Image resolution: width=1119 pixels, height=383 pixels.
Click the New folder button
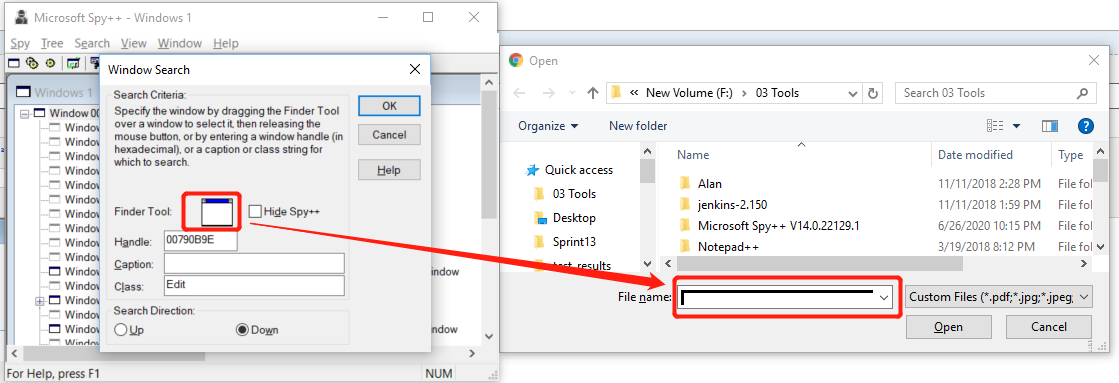coord(638,126)
